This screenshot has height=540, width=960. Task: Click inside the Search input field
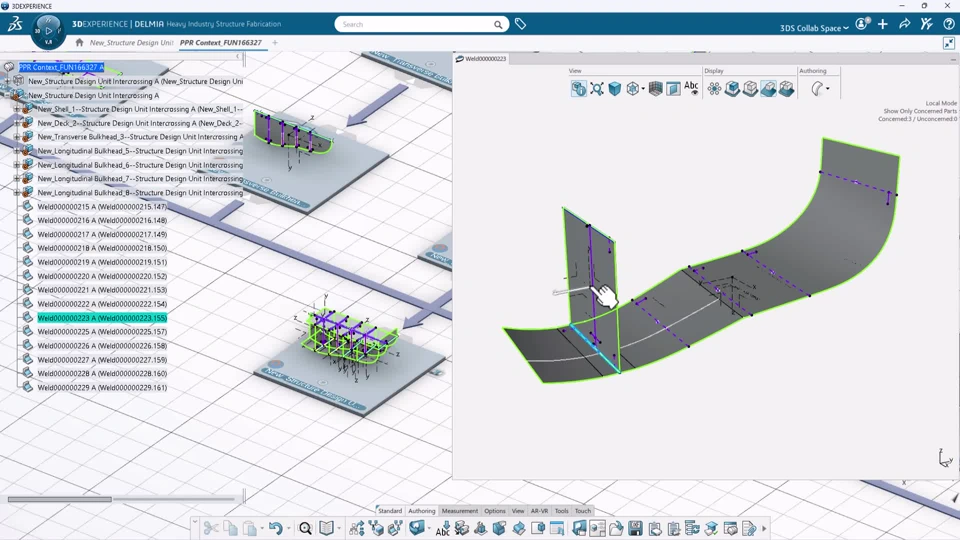click(416, 24)
